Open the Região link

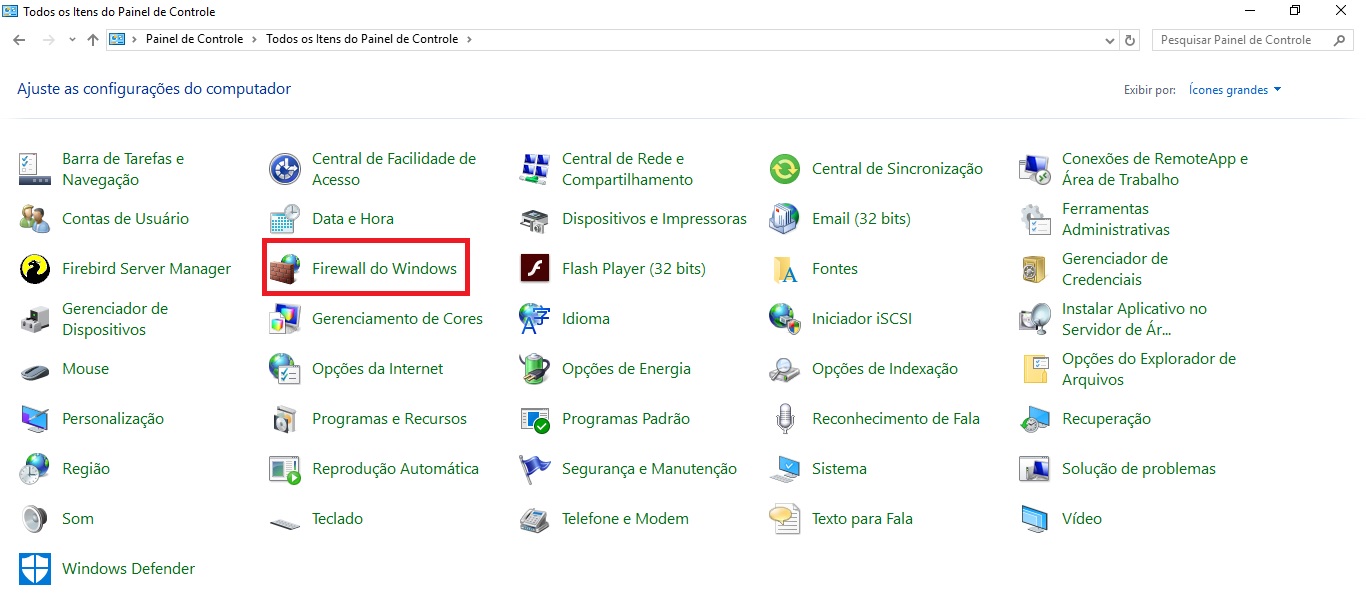coord(86,469)
